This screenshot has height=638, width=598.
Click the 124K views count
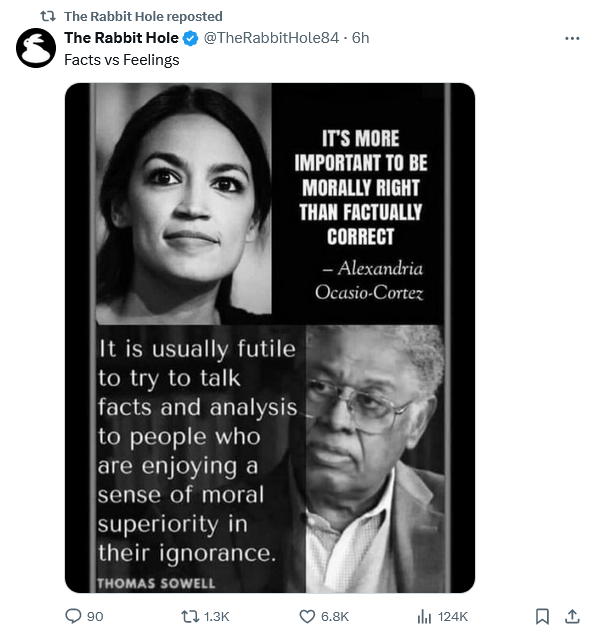point(453,616)
